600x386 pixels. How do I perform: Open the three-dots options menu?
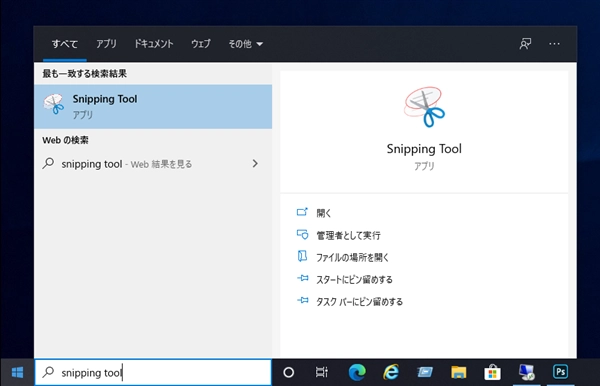pyautogui.click(x=554, y=44)
